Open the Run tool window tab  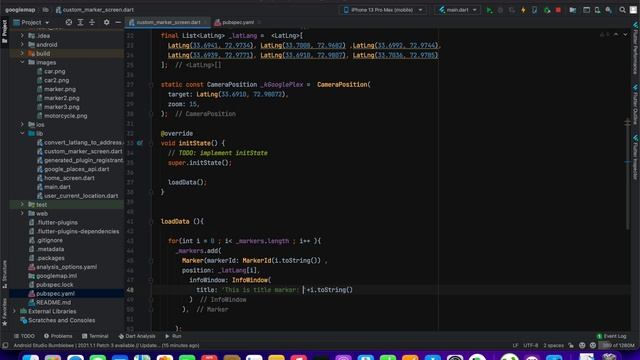tap(173, 336)
